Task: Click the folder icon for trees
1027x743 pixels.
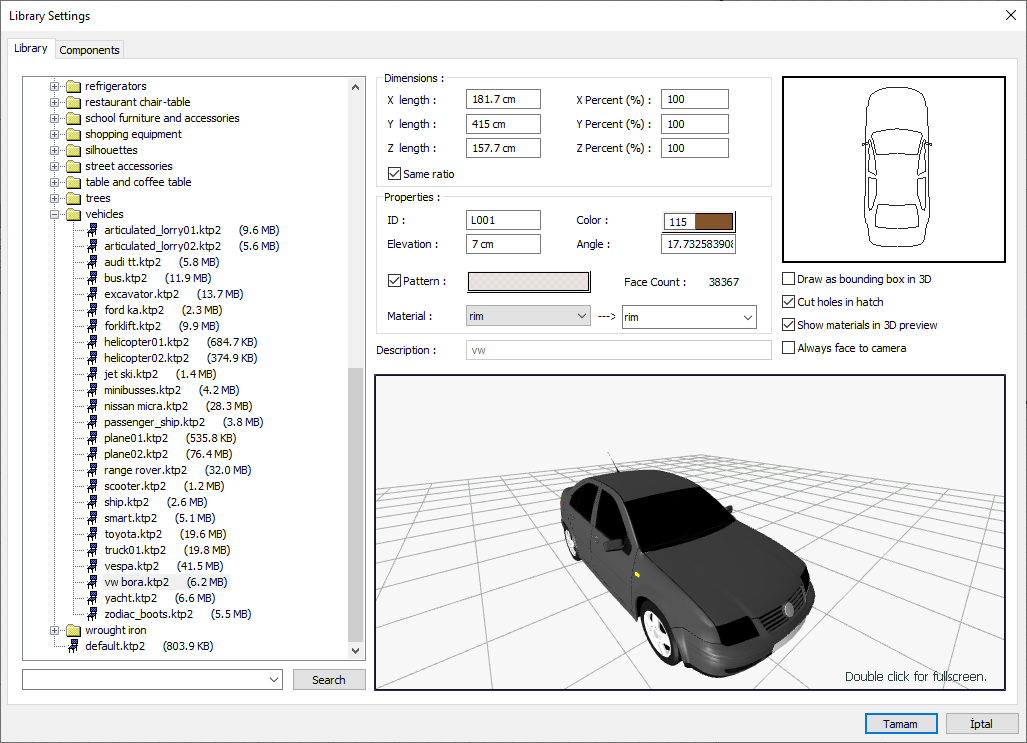Action: 73,198
